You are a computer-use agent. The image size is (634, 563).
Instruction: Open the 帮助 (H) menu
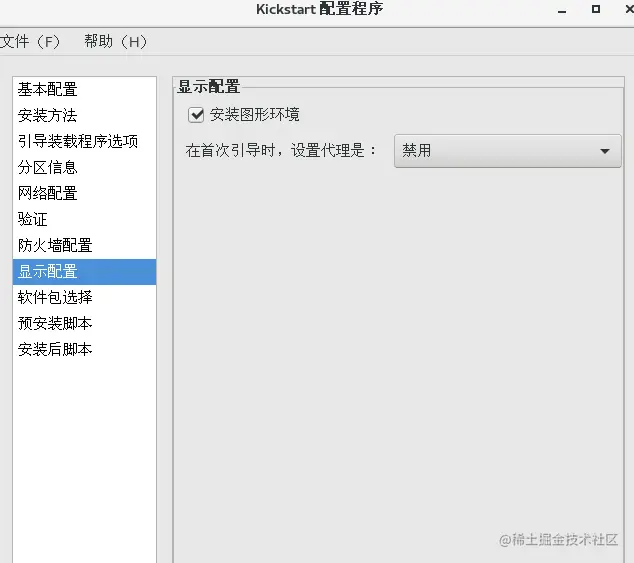click(x=115, y=41)
